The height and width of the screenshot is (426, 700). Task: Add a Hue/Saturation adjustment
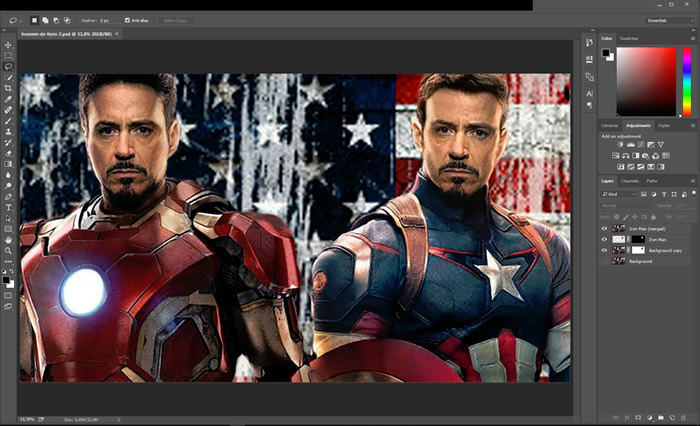pyautogui.click(x=616, y=156)
